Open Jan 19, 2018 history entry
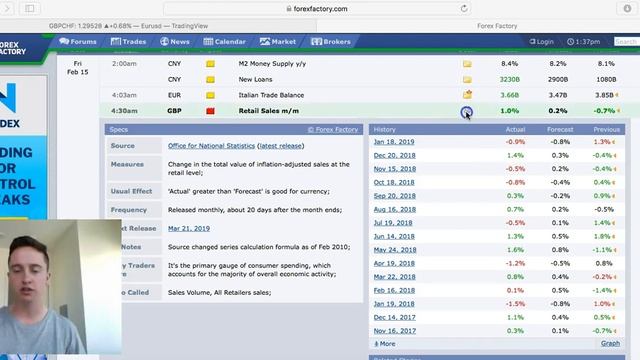 (394, 304)
